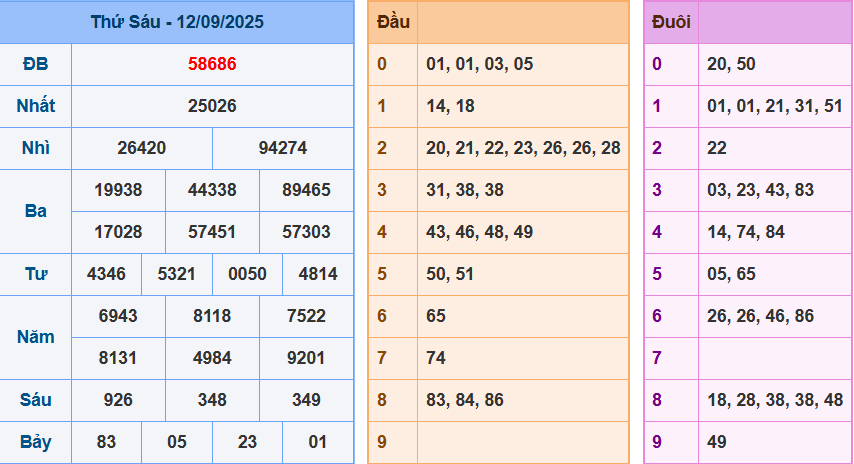This screenshot has height=464, width=854.
Task: Select fourth prize number 5321
Action: (176, 273)
